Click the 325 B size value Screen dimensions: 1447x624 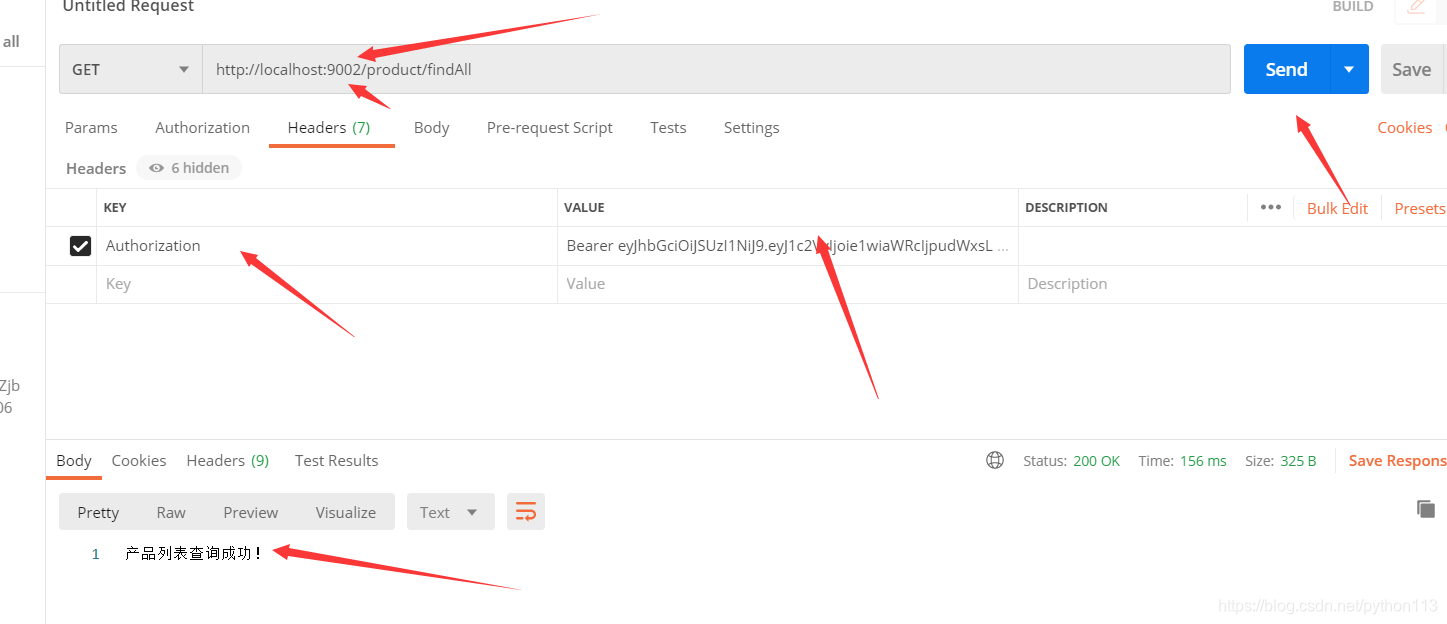[x=1298, y=461]
